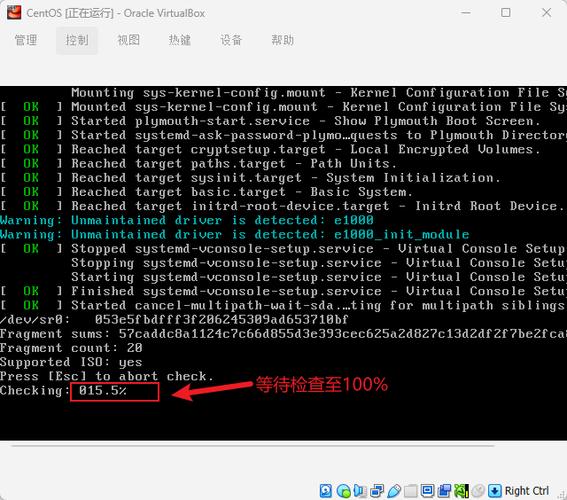Screen dimensions: 567x500
Task: Open the network adapters status icon
Action: [x=377, y=491]
